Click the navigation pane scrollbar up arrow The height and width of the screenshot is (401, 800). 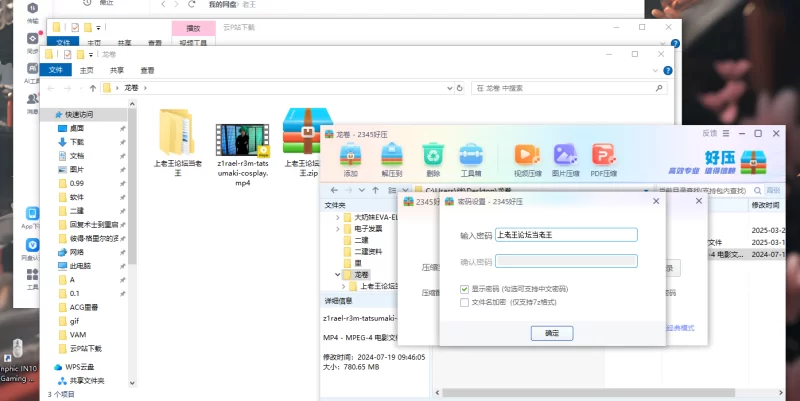tap(132, 104)
